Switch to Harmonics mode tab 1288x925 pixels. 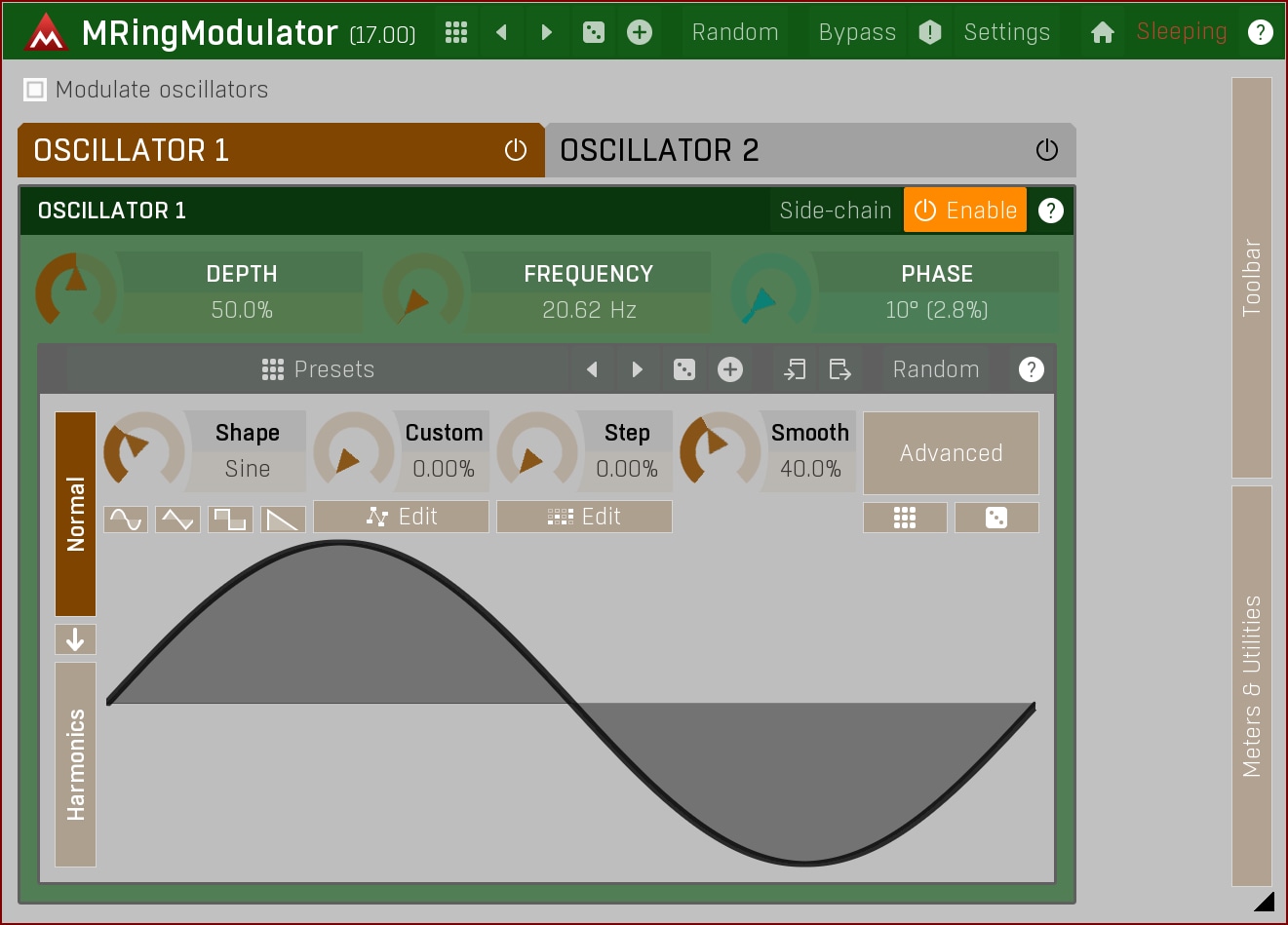click(x=75, y=764)
